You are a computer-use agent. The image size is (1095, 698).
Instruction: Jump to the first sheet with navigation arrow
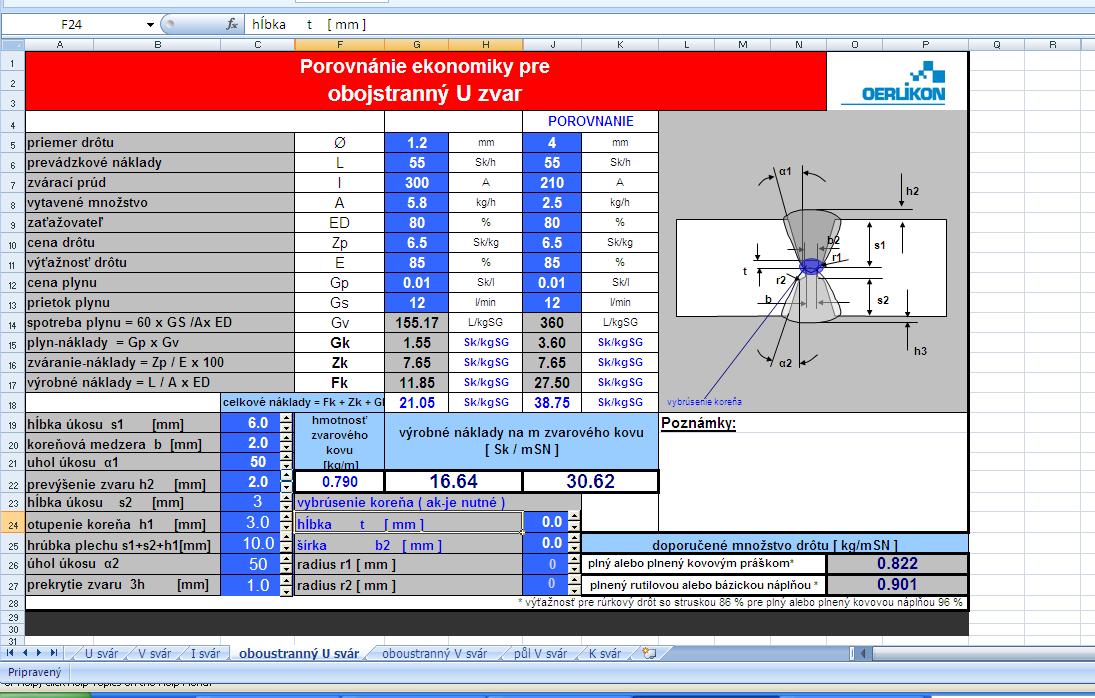[12, 653]
